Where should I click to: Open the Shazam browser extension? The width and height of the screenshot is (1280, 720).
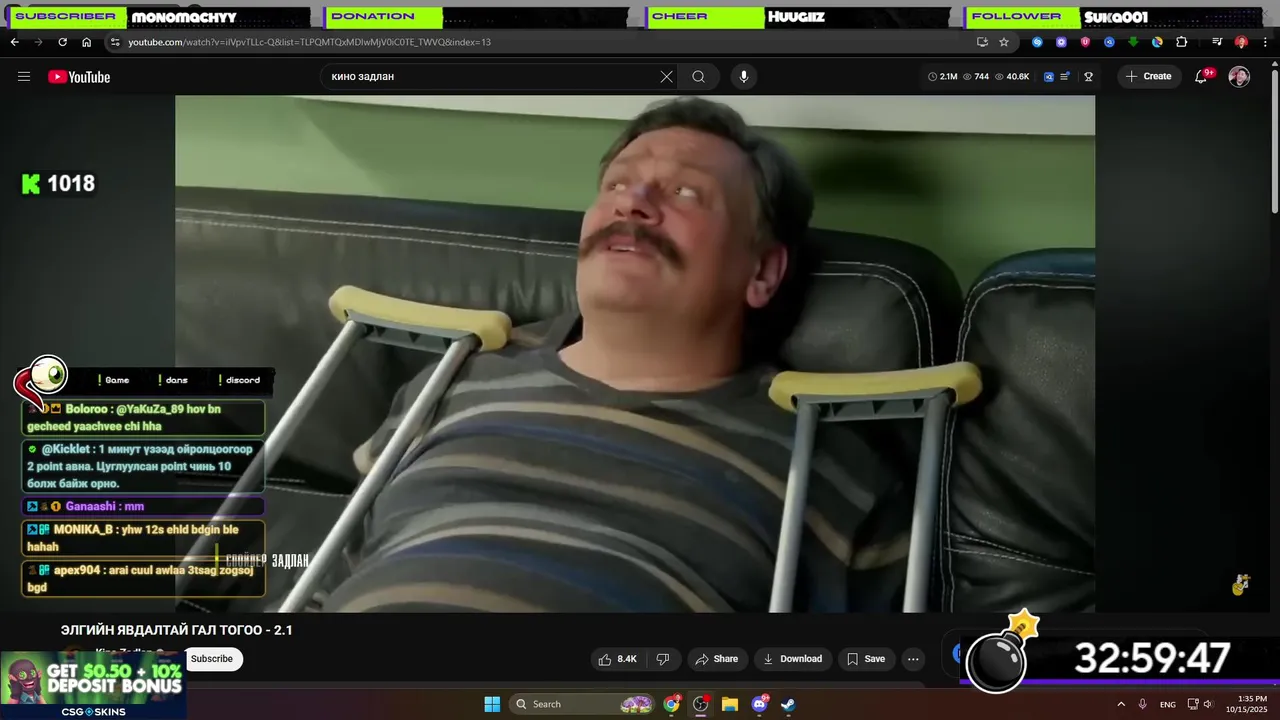[1037, 42]
